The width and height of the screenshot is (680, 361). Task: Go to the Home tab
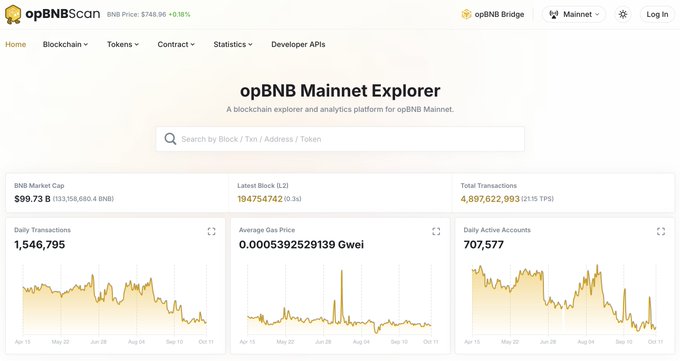[x=16, y=44]
